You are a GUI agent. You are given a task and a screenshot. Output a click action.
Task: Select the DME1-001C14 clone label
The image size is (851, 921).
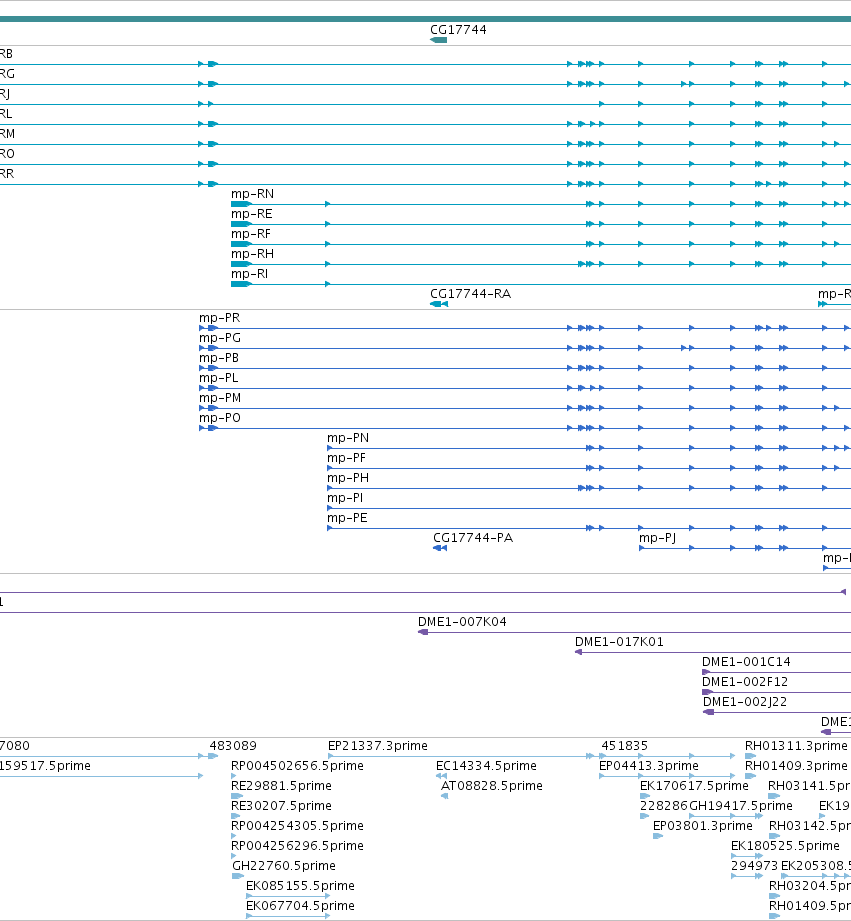click(746, 661)
